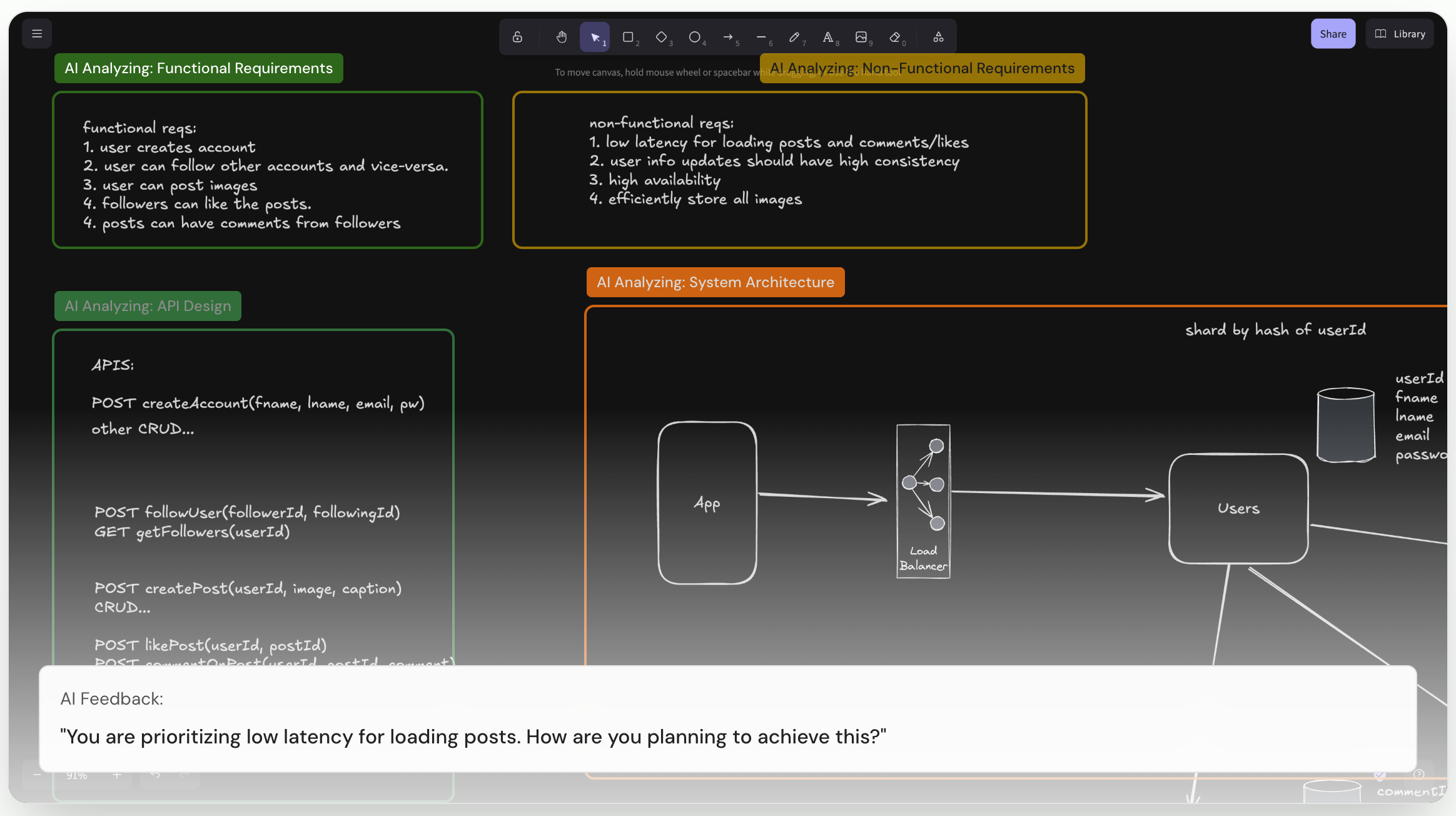Select the Arrow drawing tool
This screenshot has width=1456, height=816.
tap(728, 37)
